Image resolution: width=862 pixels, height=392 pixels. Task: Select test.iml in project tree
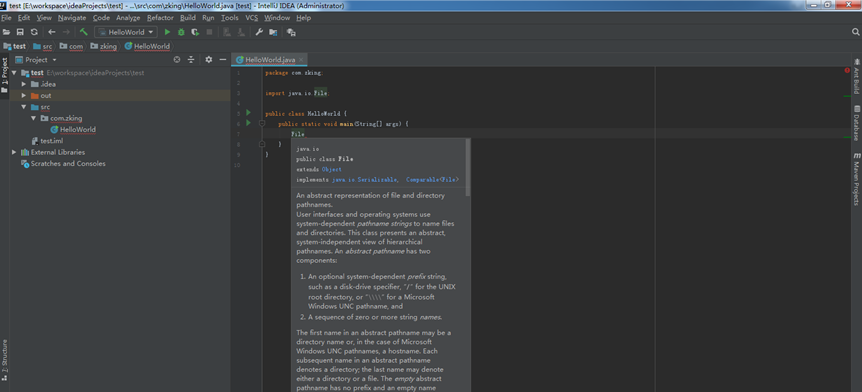point(47,141)
